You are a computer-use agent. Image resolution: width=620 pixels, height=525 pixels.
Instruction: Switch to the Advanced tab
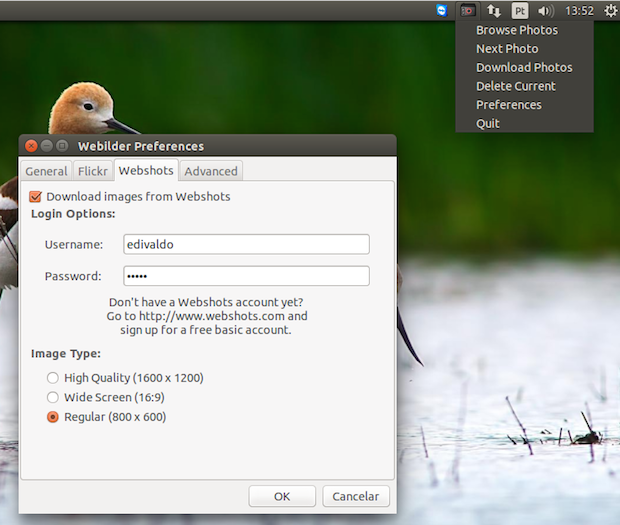211,171
